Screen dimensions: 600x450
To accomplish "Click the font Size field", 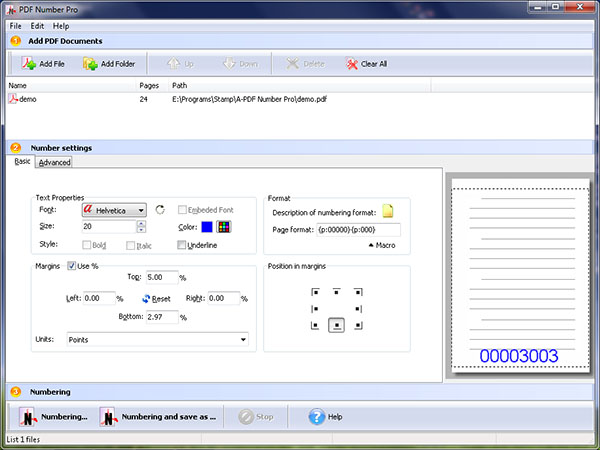I will (109, 227).
